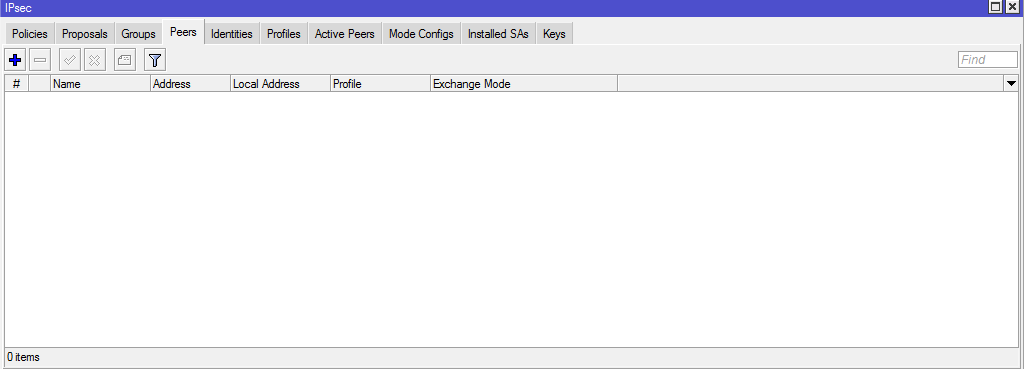Click into the Find search field
The image size is (1024, 369).
tap(987, 60)
